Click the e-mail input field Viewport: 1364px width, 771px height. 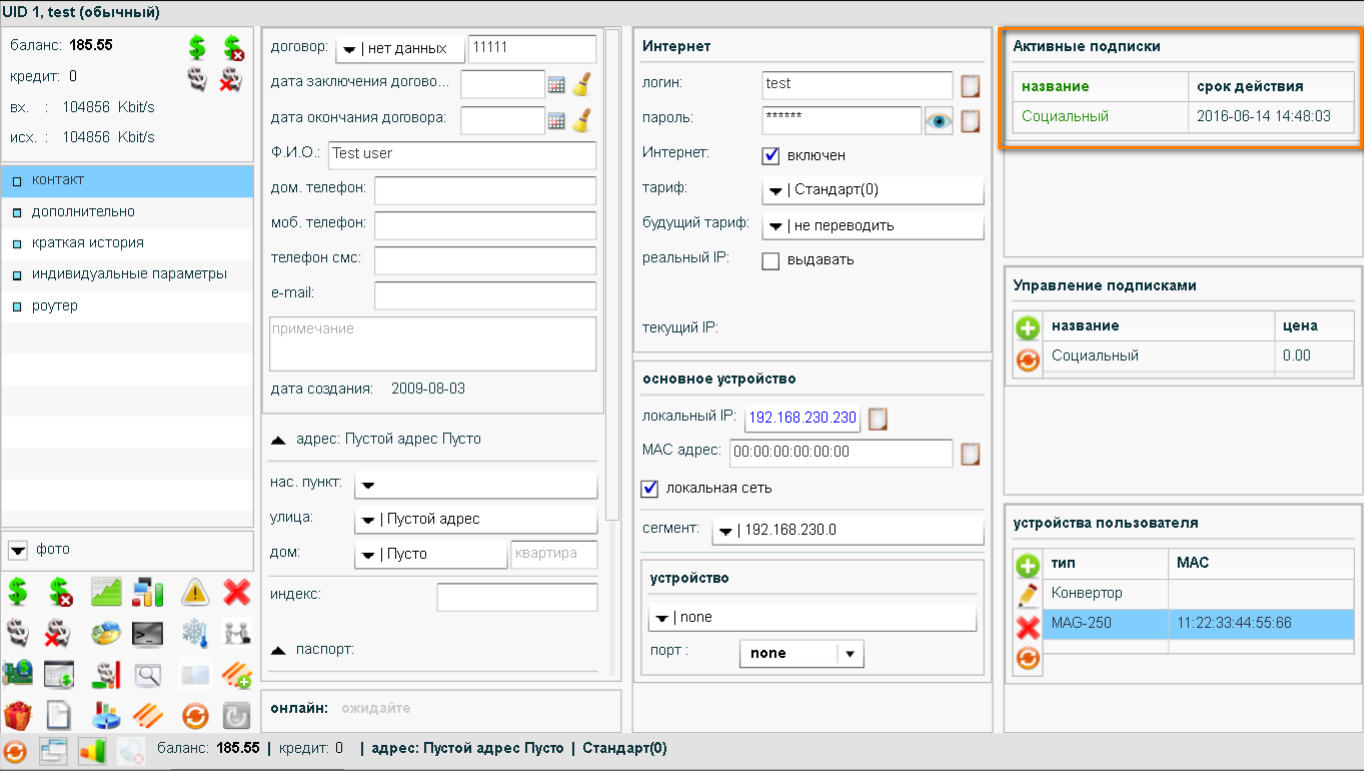(x=485, y=295)
